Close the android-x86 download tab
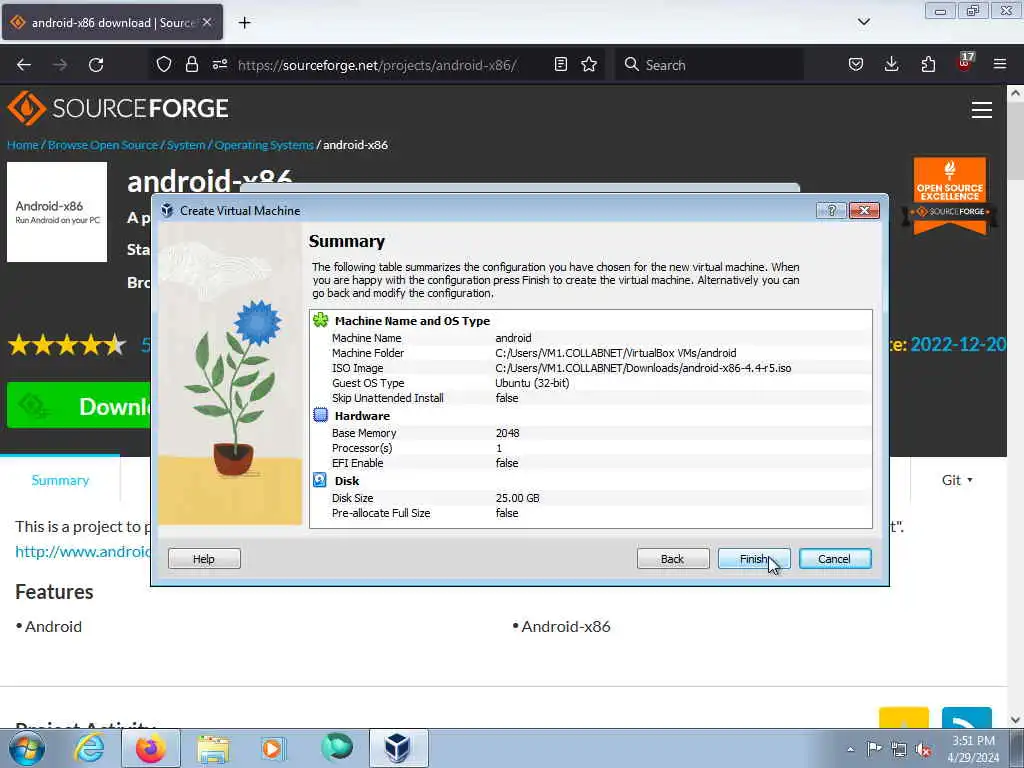Screen dimensions: 1024x768 [206, 22]
